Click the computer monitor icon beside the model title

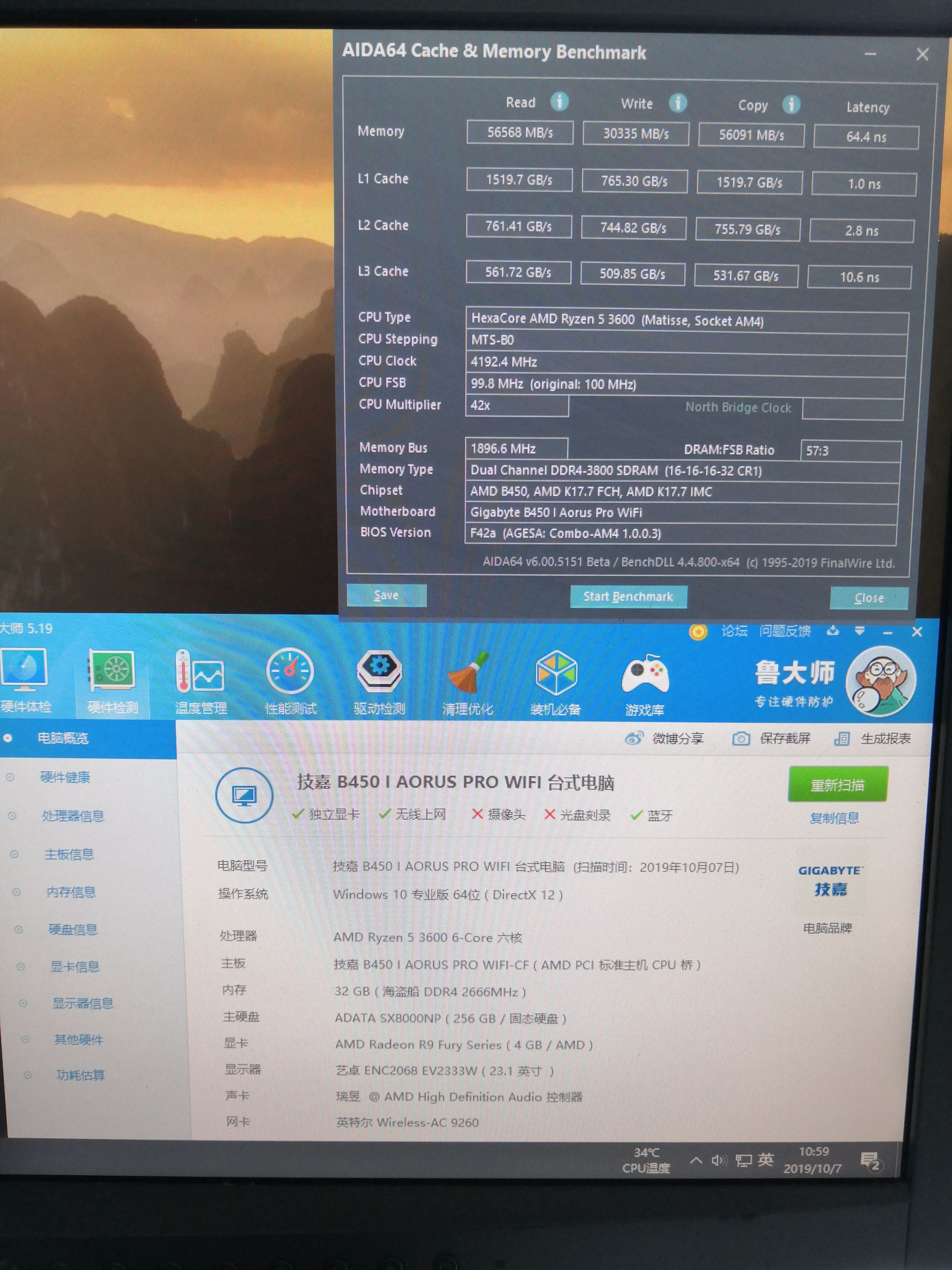(244, 795)
